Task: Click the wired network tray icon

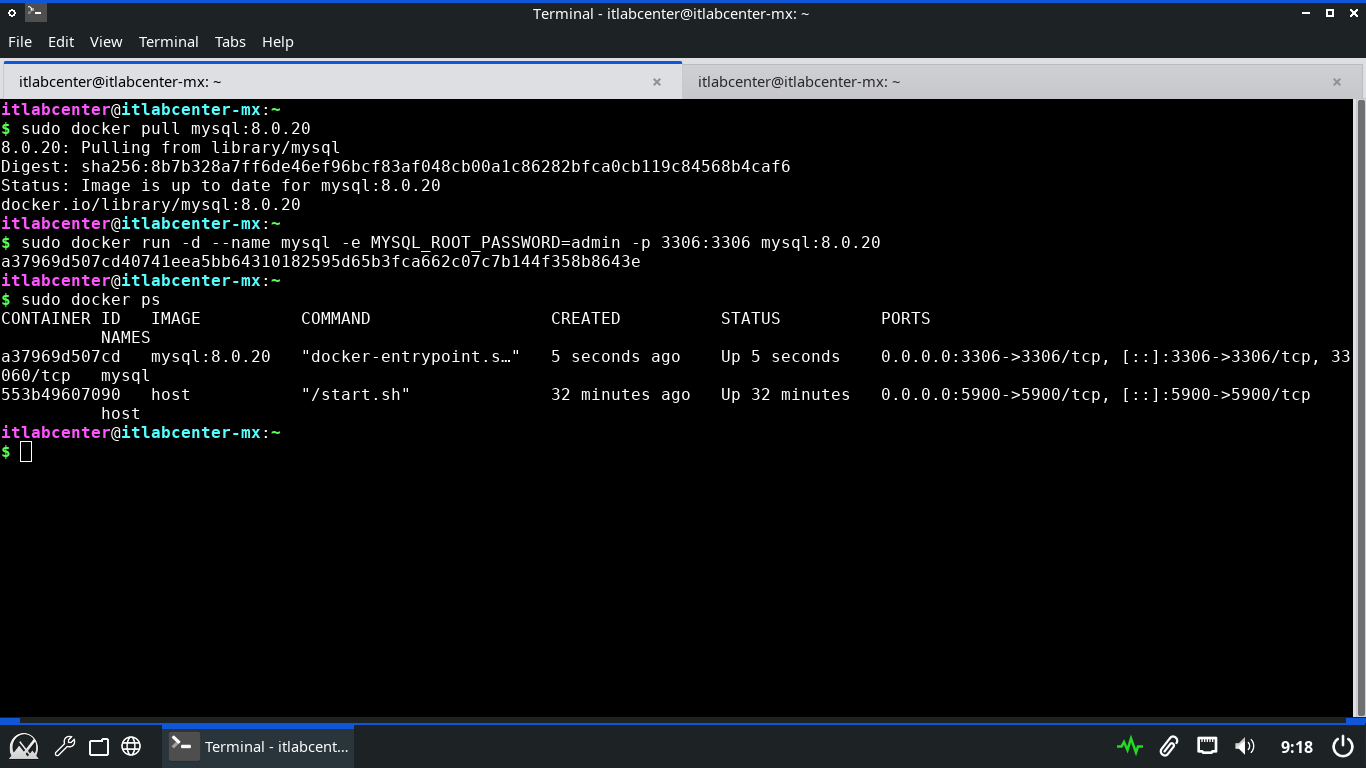Action: (1207, 746)
